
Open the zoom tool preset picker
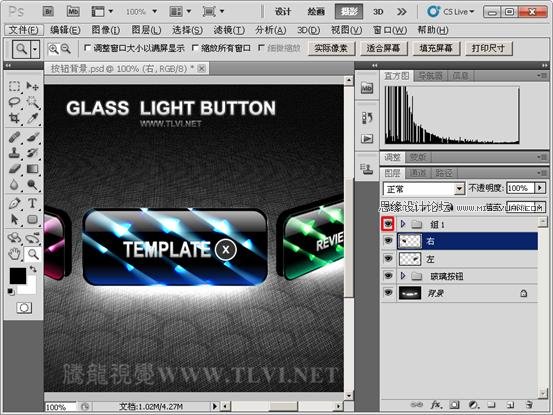35,49
